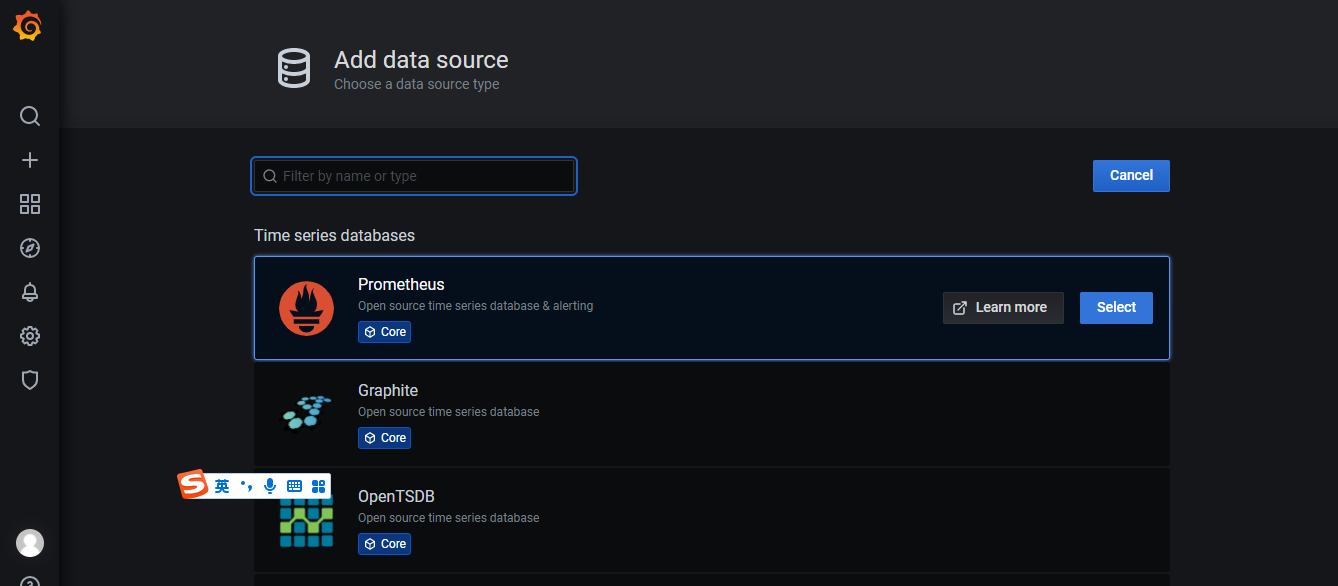Click the Filter by name or type field
The width and height of the screenshot is (1338, 586).
point(414,176)
